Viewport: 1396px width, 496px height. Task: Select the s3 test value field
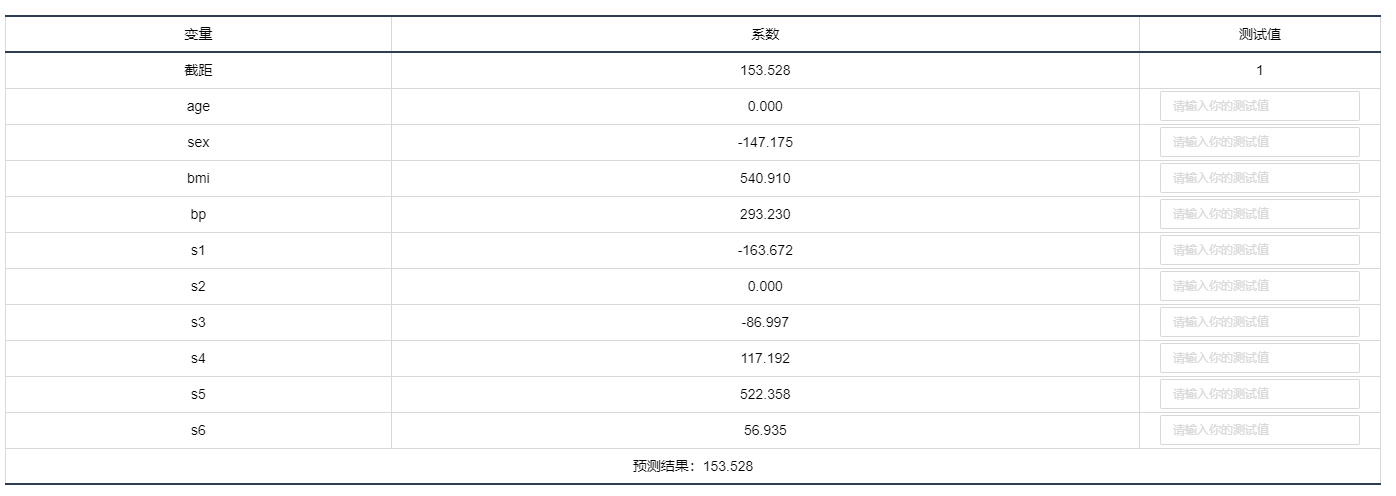[x=1259, y=322]
